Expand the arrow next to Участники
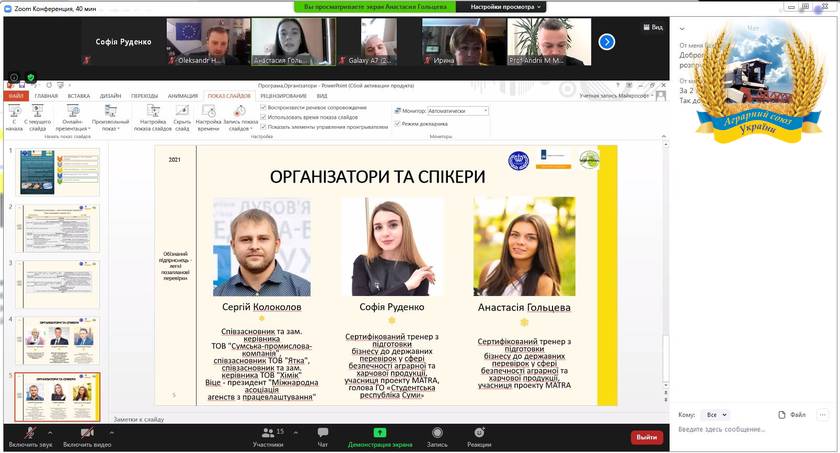840x453 pixels. (x=296, y=432)
